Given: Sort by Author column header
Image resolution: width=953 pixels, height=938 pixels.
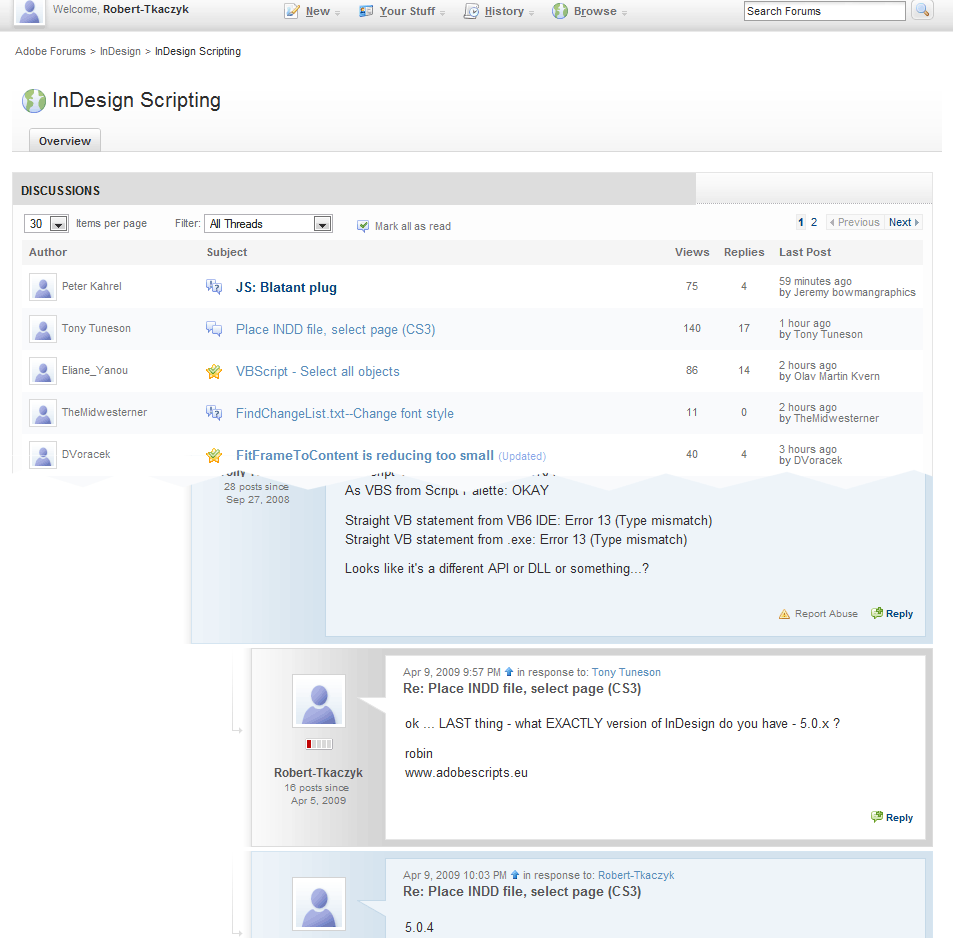Looking at the screenshot, I should pyautogui.click(x=48, y=252).
